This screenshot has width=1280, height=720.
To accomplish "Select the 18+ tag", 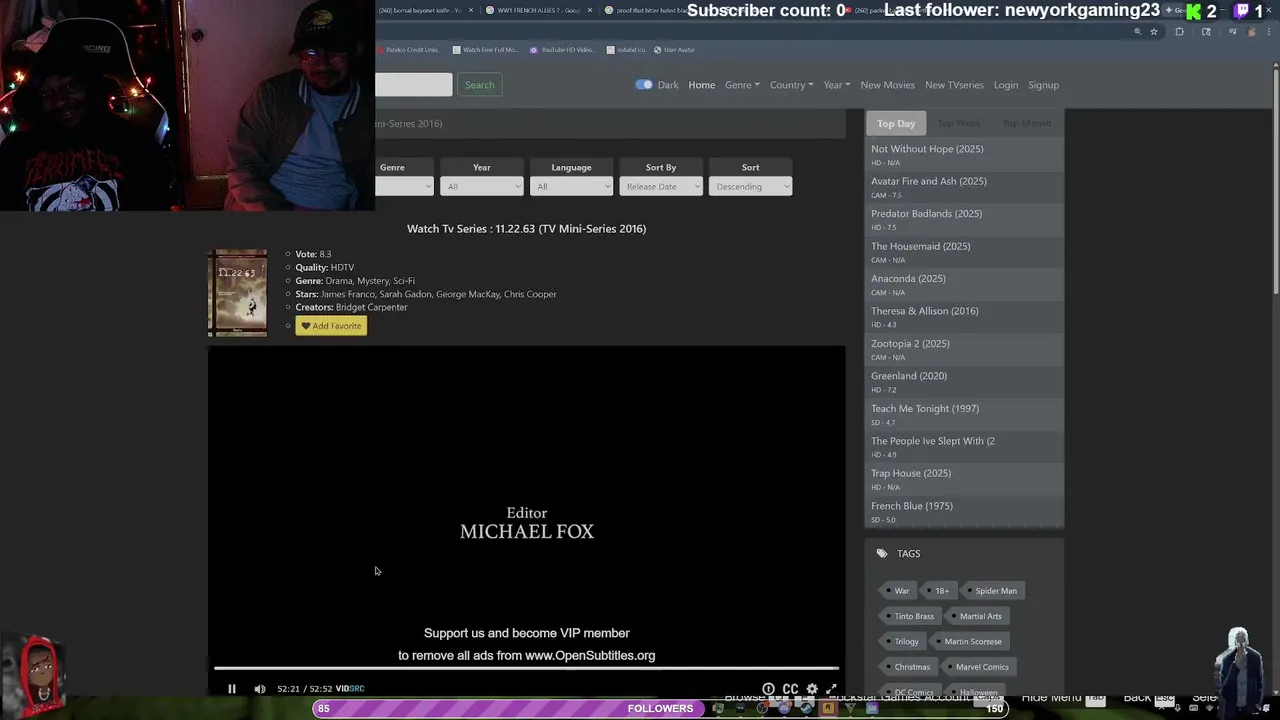I will point(938,591).
